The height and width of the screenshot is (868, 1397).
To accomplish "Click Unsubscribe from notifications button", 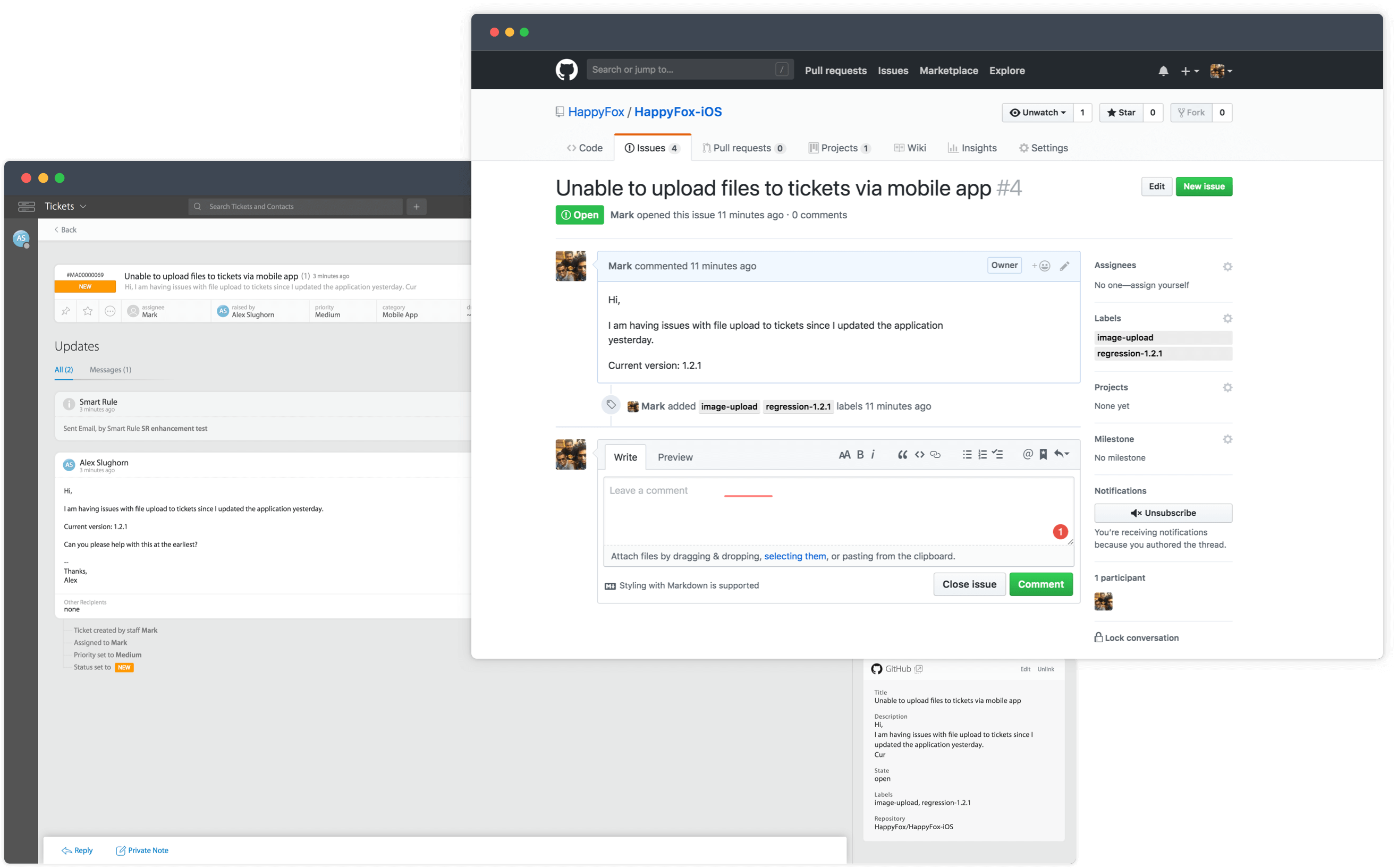I will pyautogui.click(x=1164, y=512).
